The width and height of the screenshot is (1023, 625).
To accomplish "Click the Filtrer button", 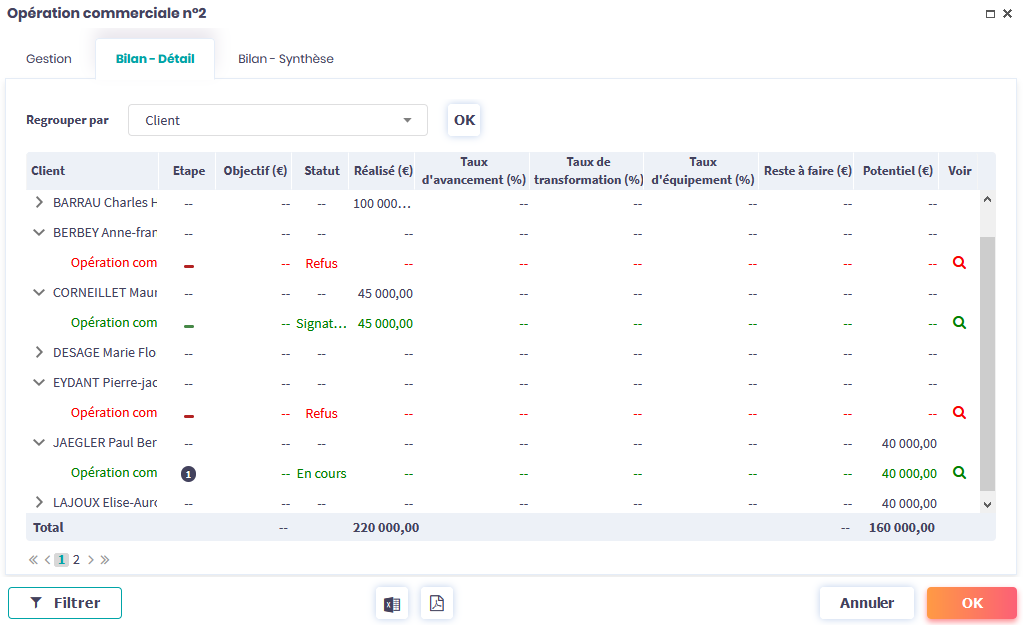I will tap(65, 603).
